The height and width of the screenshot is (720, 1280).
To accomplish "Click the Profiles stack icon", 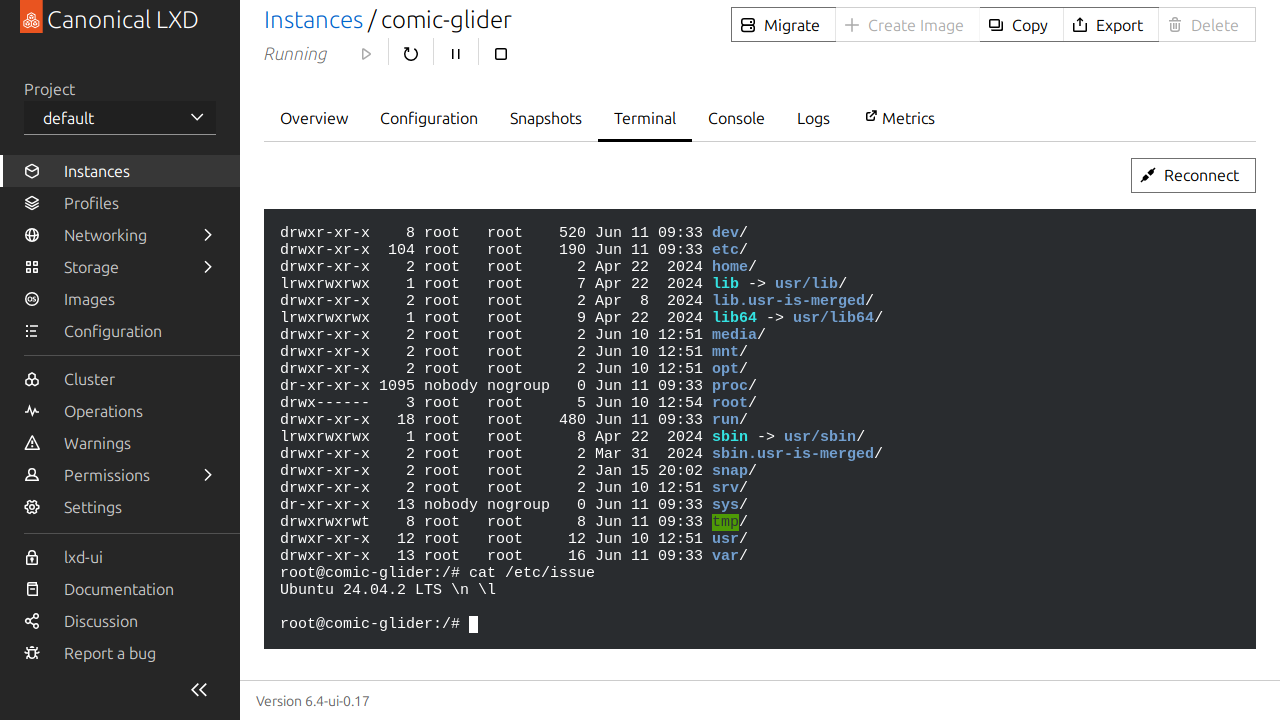I will point(32,203).
